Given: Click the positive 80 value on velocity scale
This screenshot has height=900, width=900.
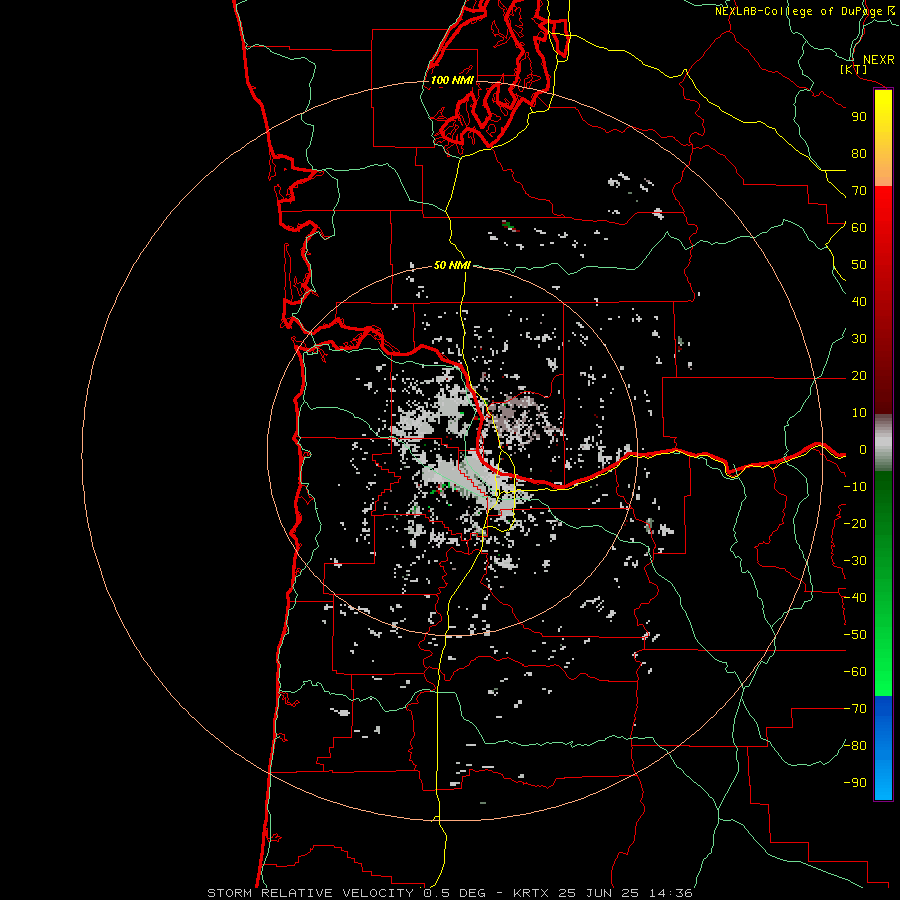Looking at the screenshot, I should click(x=859, y=153).
